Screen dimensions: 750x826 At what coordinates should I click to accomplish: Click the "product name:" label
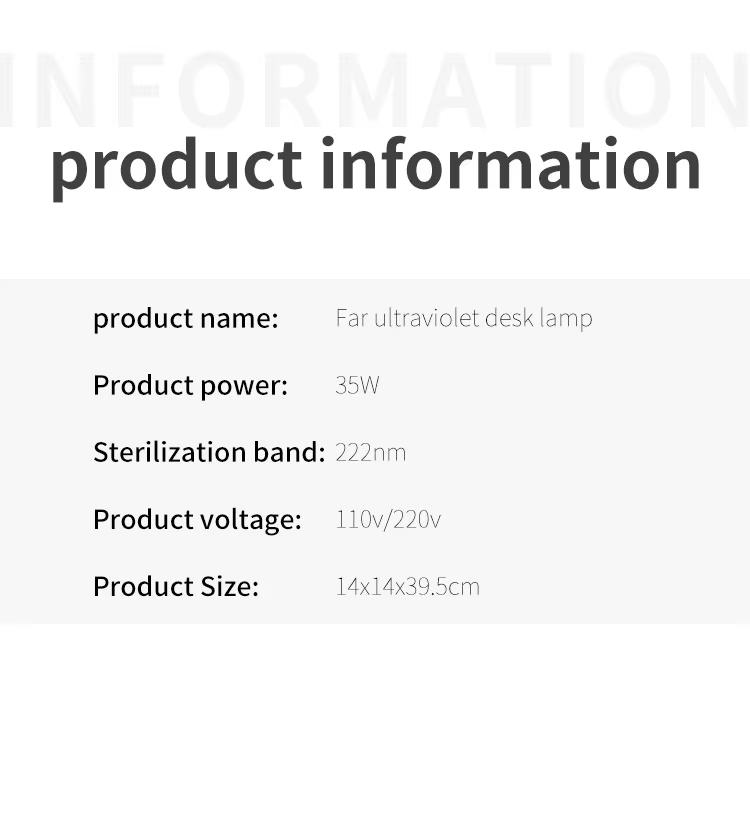185,318
